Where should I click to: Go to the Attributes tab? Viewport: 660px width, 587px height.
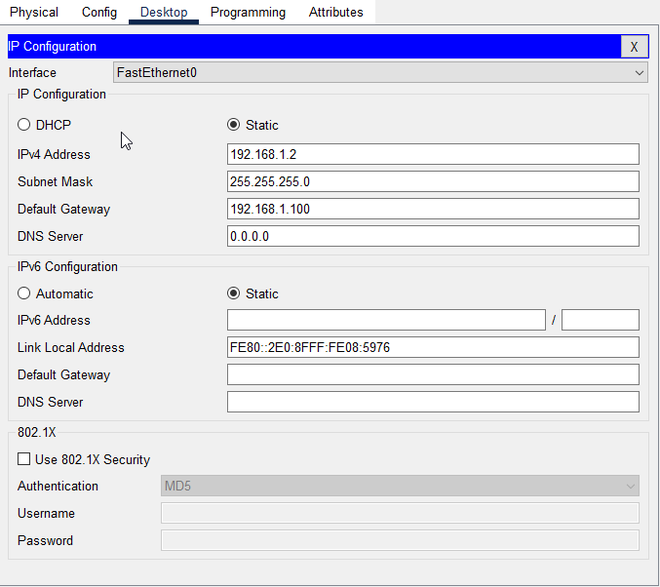click(x=336, y=12)
